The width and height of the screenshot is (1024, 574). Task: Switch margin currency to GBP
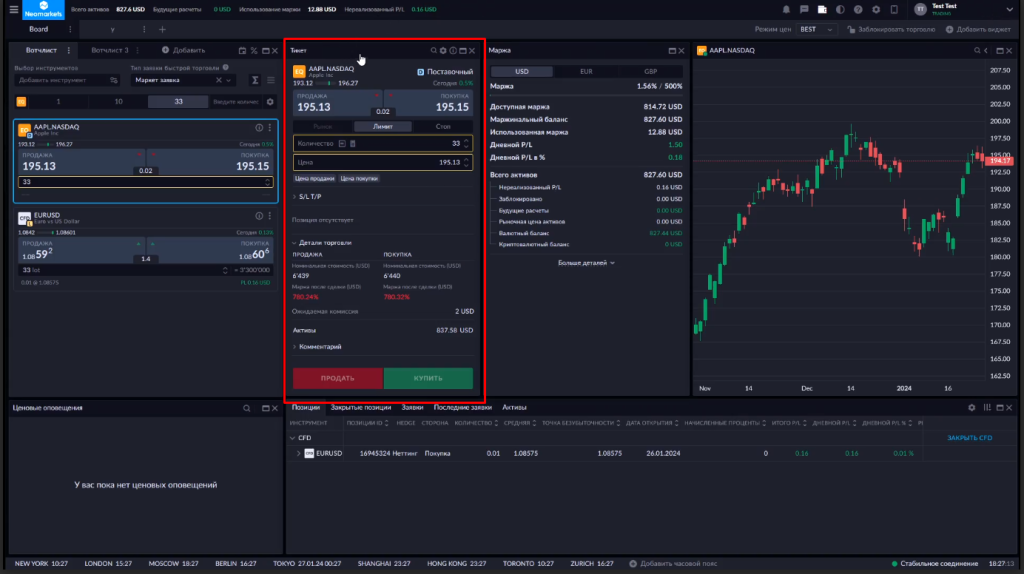pos(650,72)
